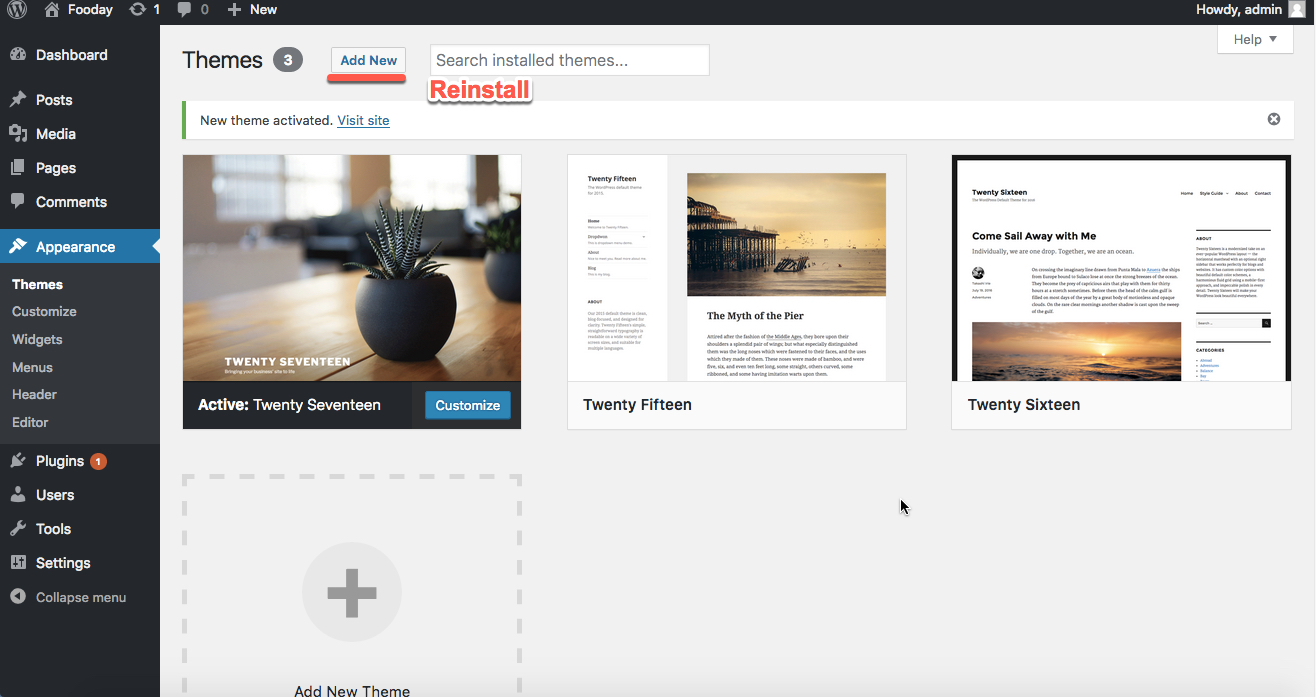Image resolution: width=1316 pixels, height=697 pixels.
Task: Open Posts via the pushpin icon
Action: [18, 100]
